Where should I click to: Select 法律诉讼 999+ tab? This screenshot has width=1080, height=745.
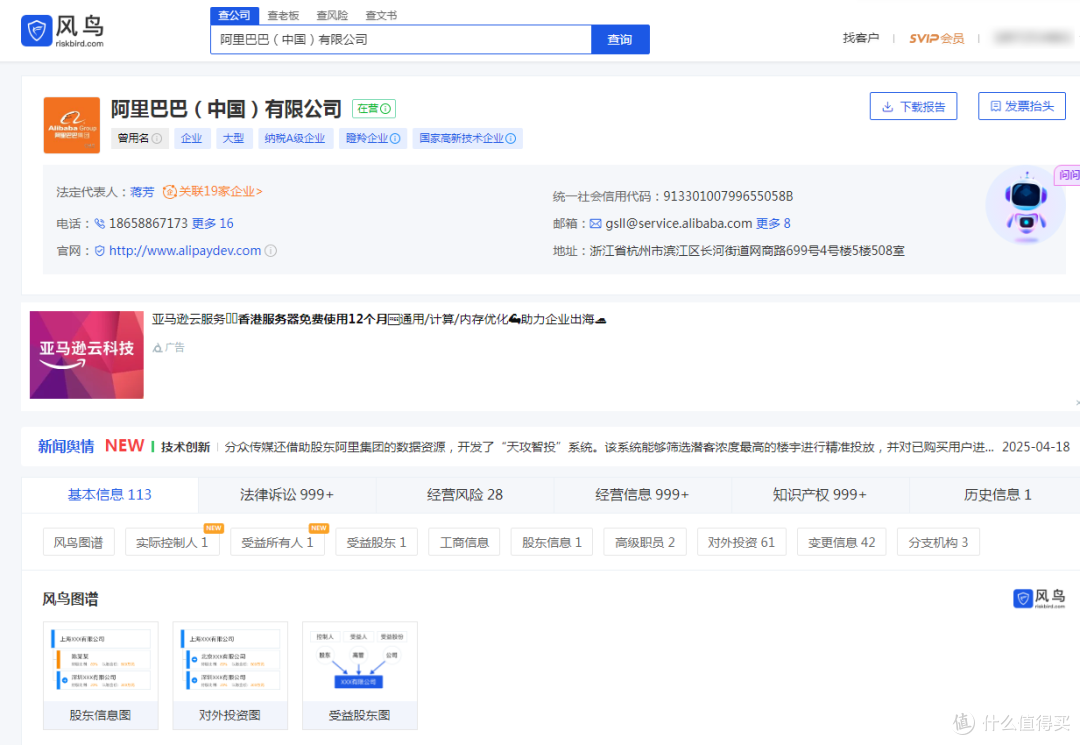pyautogui.click(x=287, y=494)
